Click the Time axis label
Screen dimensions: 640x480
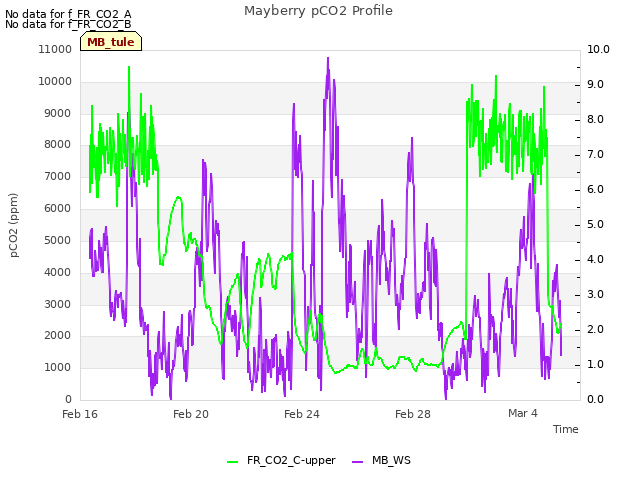coord(566,429)
